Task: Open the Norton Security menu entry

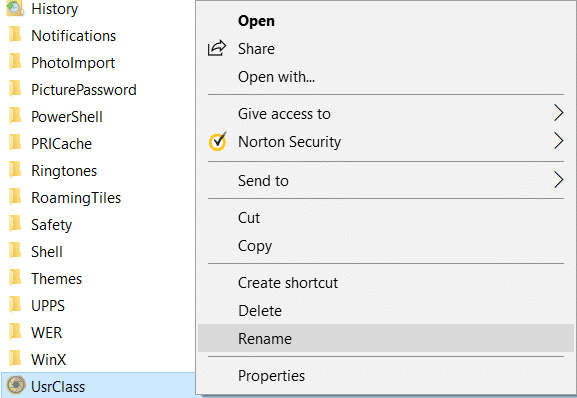Action: 386,142
